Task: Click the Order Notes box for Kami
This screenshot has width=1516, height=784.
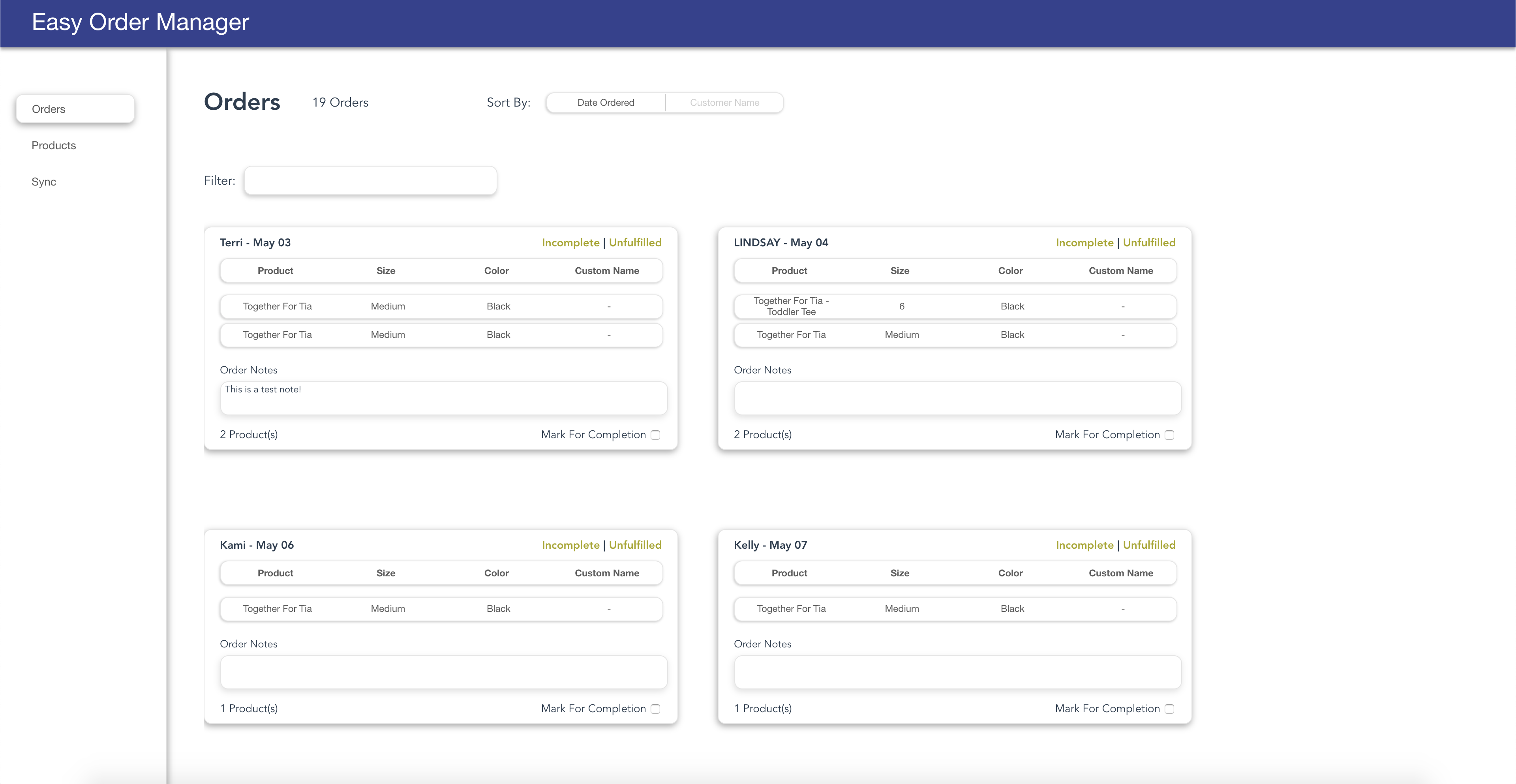Action: pyautogui.click(x=444, y=672)
